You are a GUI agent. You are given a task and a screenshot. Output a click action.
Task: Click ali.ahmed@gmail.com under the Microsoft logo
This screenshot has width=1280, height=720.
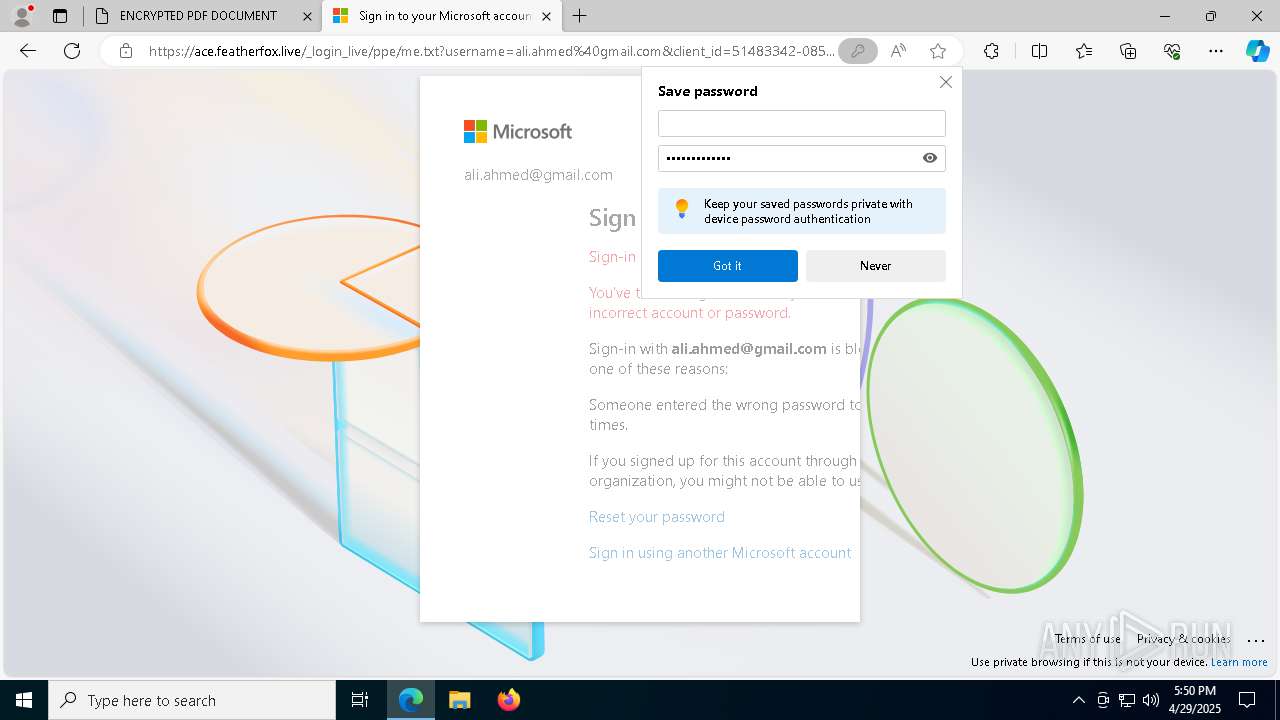click(538, 175)
